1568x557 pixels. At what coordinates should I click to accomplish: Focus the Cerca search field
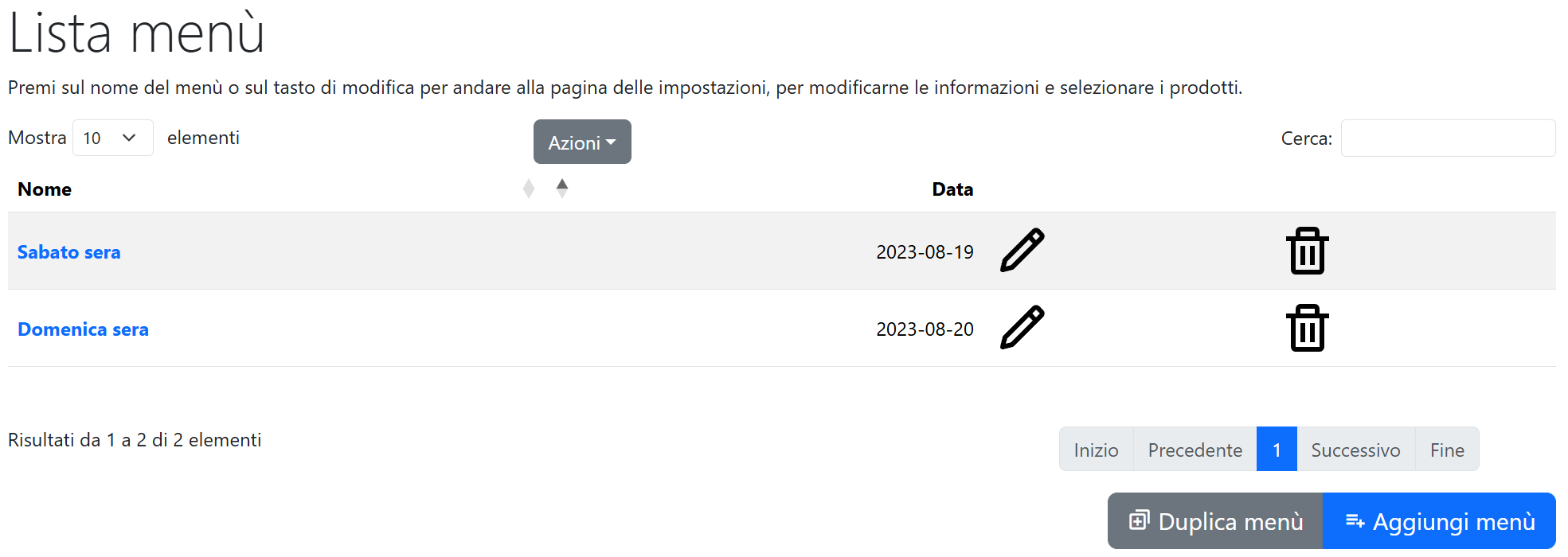[1448, 138]
